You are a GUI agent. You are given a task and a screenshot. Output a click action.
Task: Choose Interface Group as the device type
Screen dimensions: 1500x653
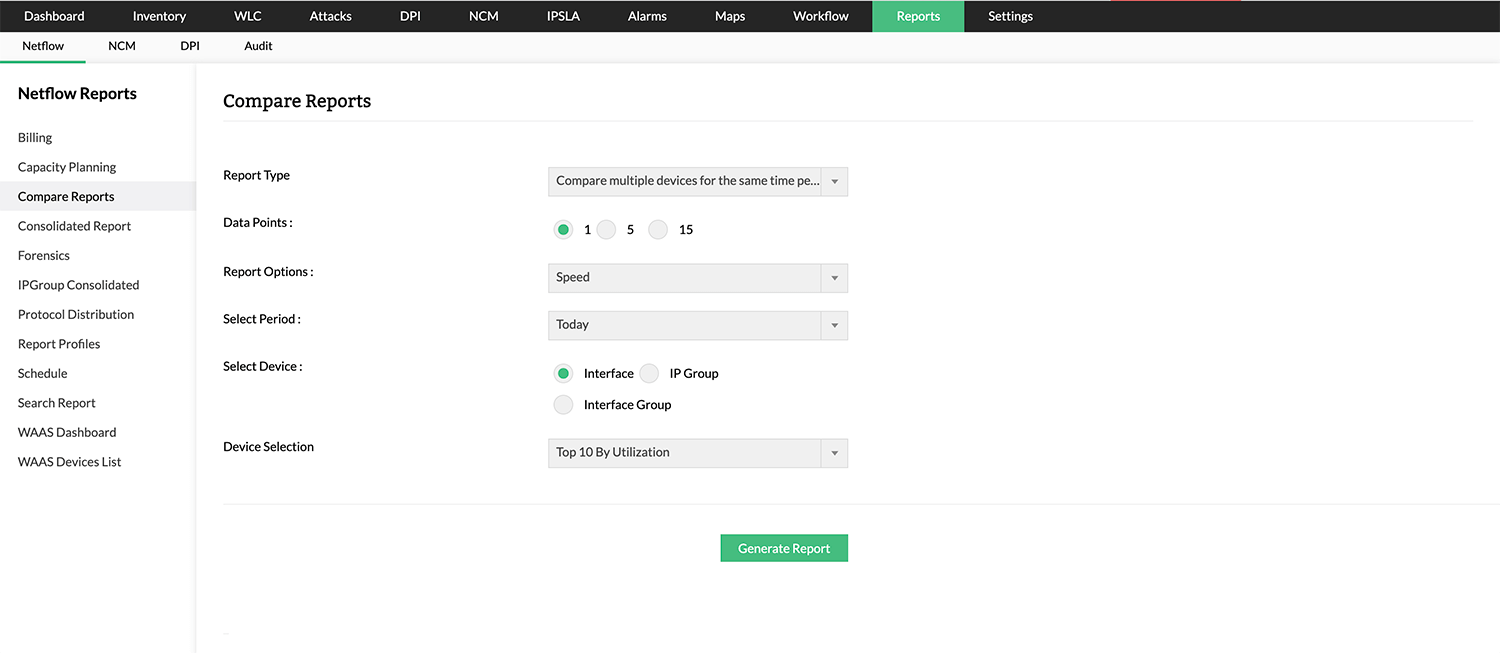click(563, 404)
